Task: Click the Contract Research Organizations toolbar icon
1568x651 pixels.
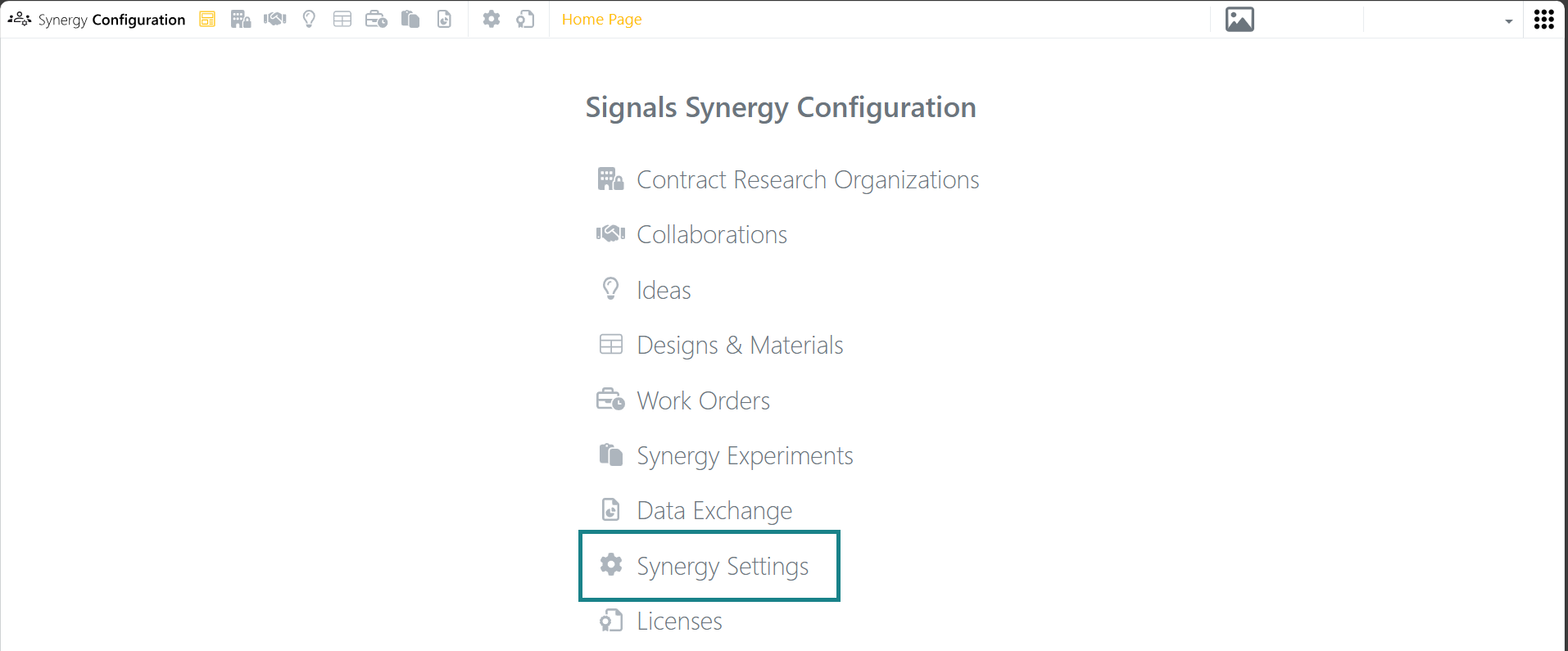Action: pyautogui.click(x=241, y=19)
